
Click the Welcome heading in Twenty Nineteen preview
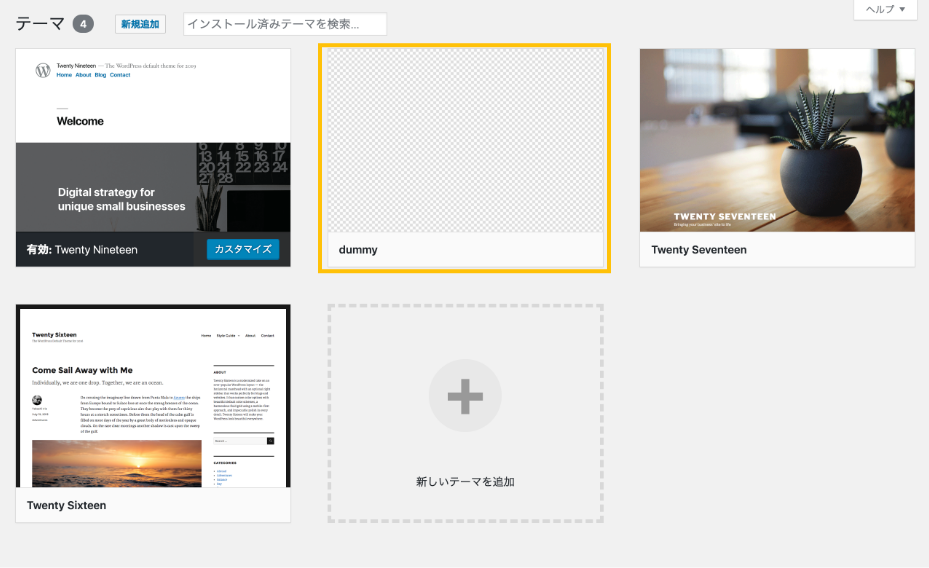80,121
